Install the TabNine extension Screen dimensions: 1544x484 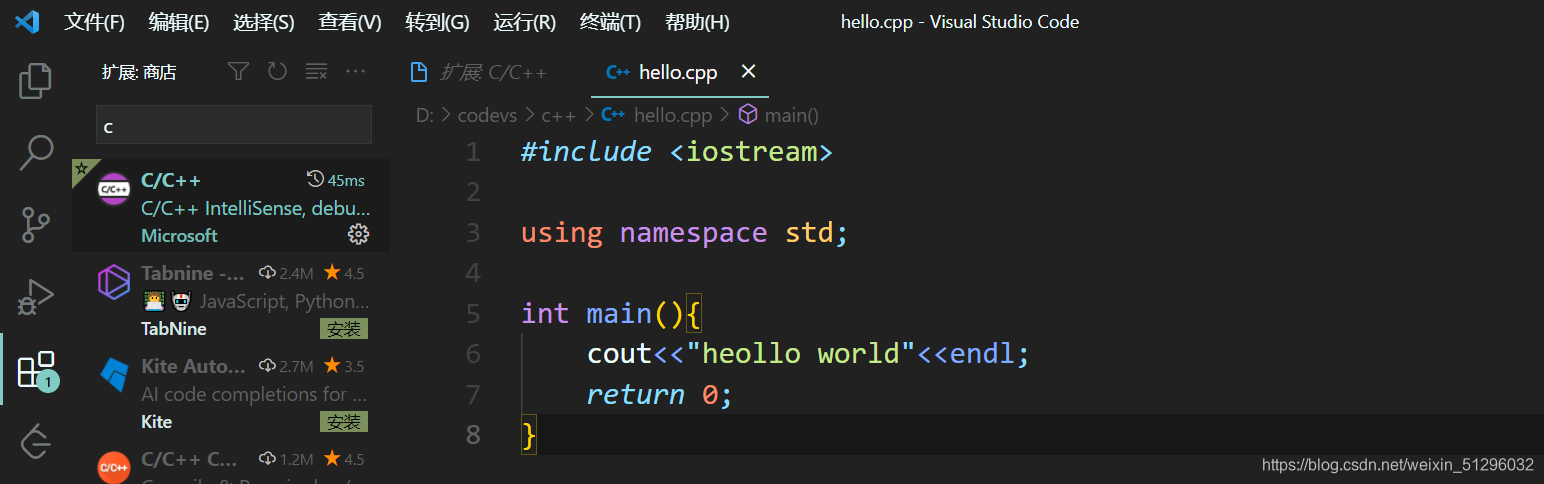pyautogui.click(x=344, y=329)
